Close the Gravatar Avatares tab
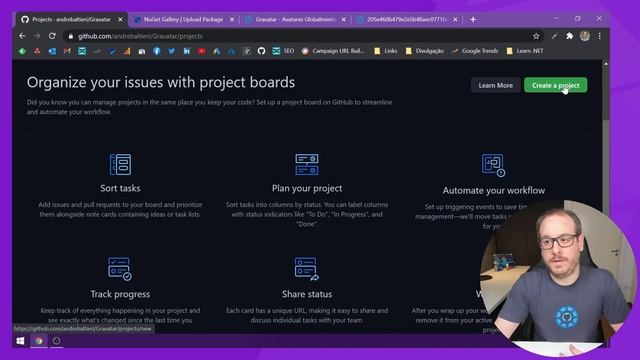 (x=344, y=19)
